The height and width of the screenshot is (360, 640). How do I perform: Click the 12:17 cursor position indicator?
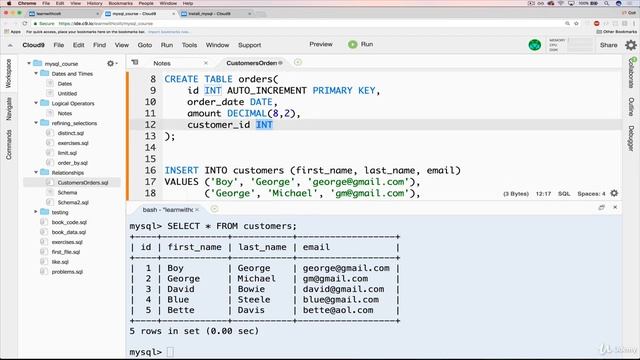click(x=543, y=194)
